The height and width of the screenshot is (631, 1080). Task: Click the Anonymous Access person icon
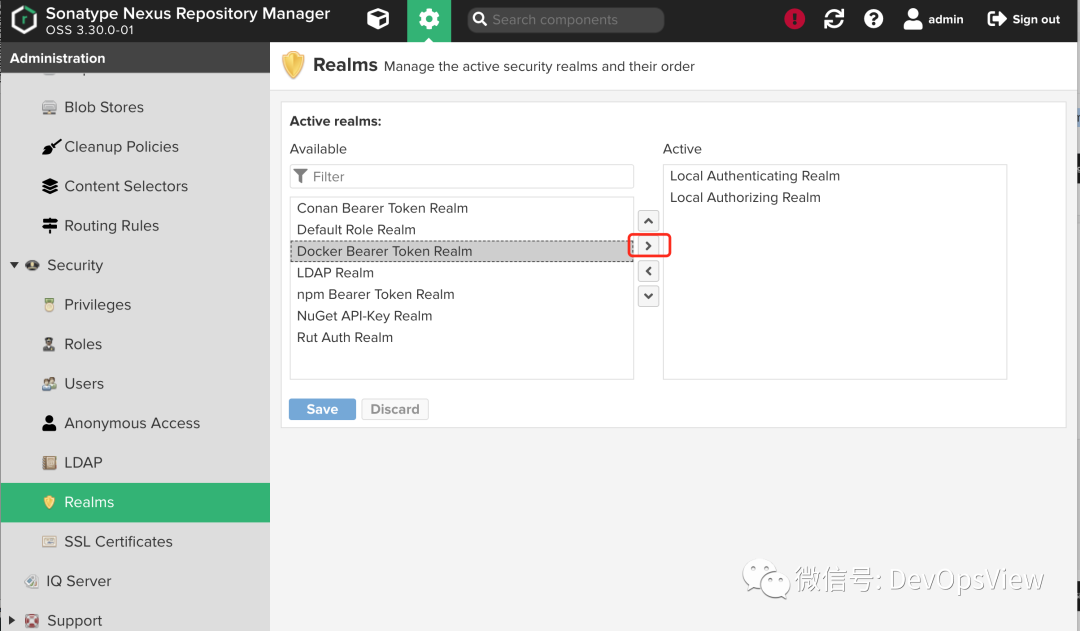click(x=49, y=423)
